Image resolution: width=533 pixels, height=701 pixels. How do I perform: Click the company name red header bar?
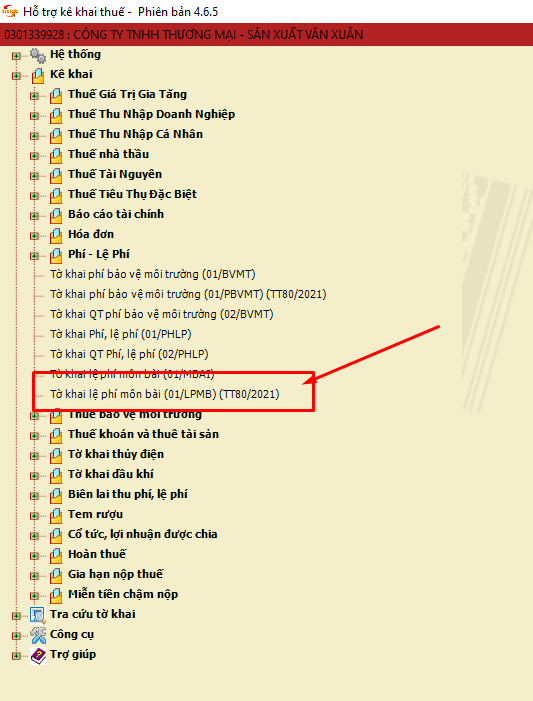pos(266,34)
